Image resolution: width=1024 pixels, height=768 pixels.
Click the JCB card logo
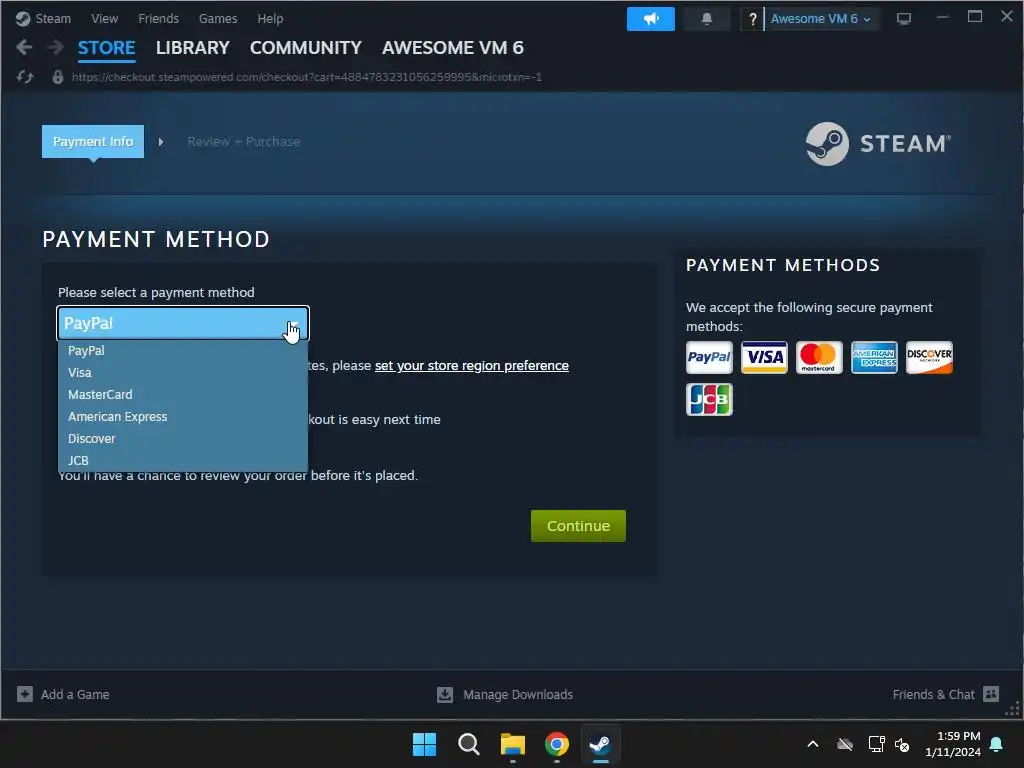tap(709, 399)
